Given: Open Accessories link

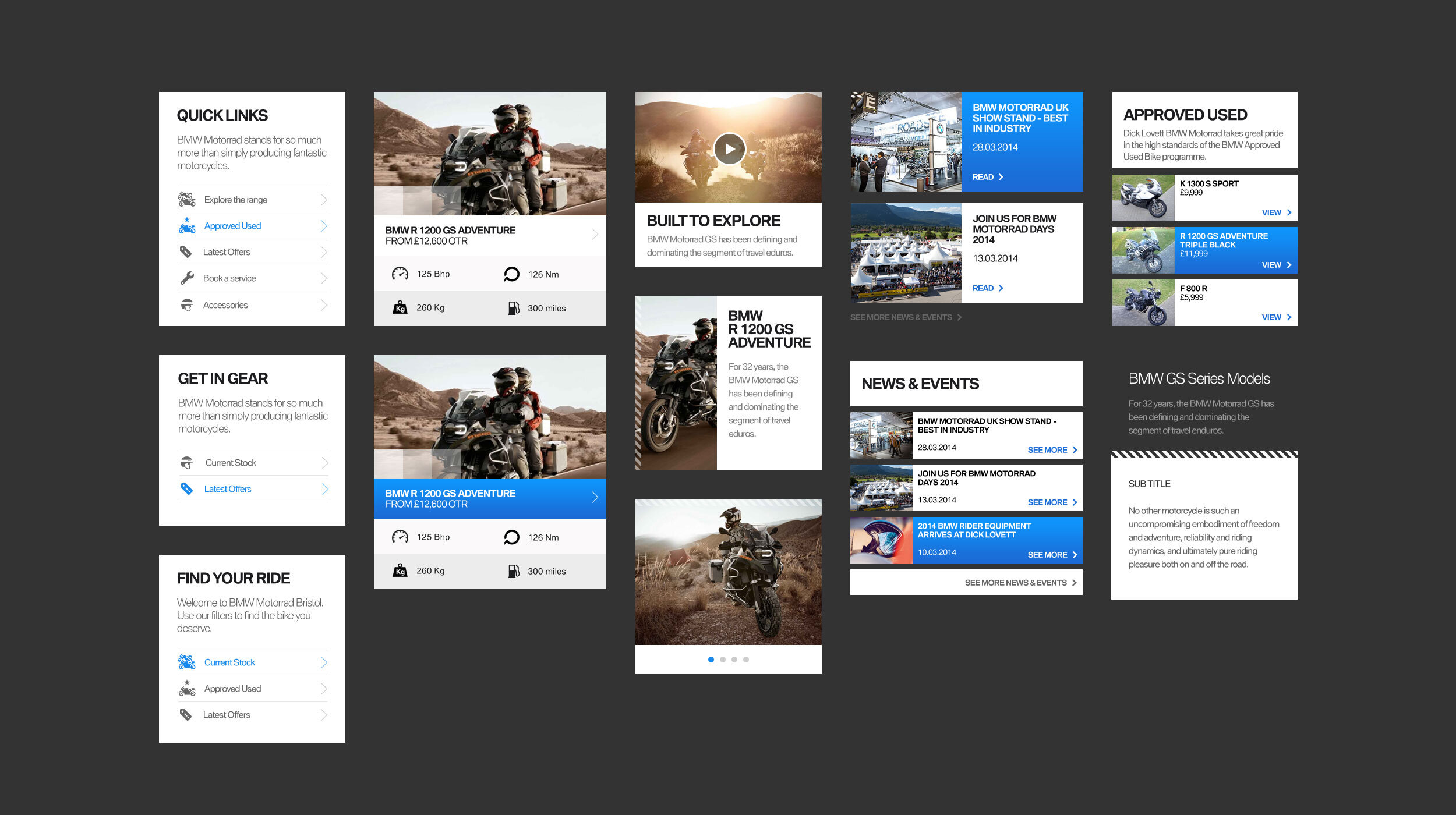Looking at the screenshot, I should pyautogui.click(x=225, y=305).
